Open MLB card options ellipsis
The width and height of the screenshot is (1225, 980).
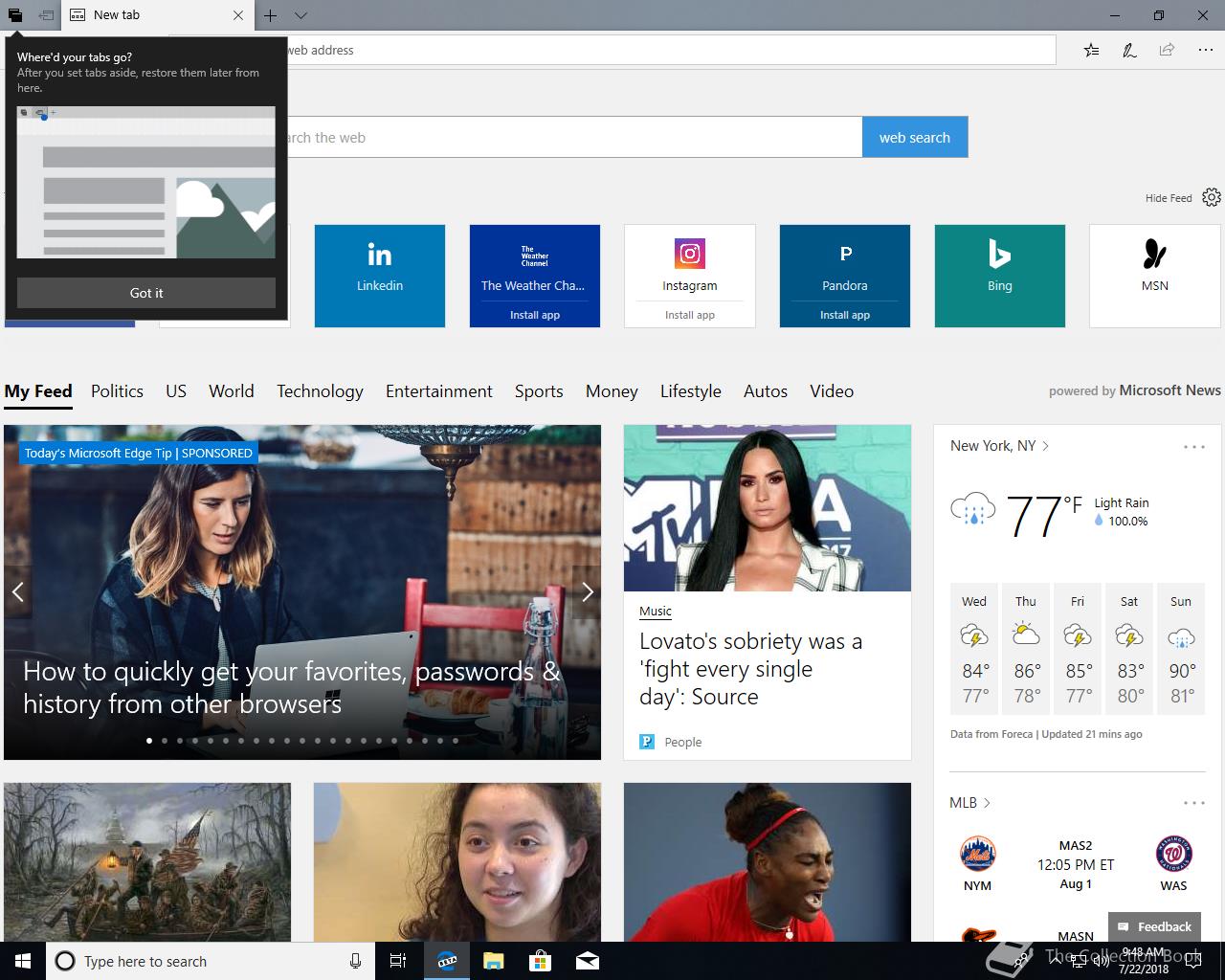pos(1193,803)
